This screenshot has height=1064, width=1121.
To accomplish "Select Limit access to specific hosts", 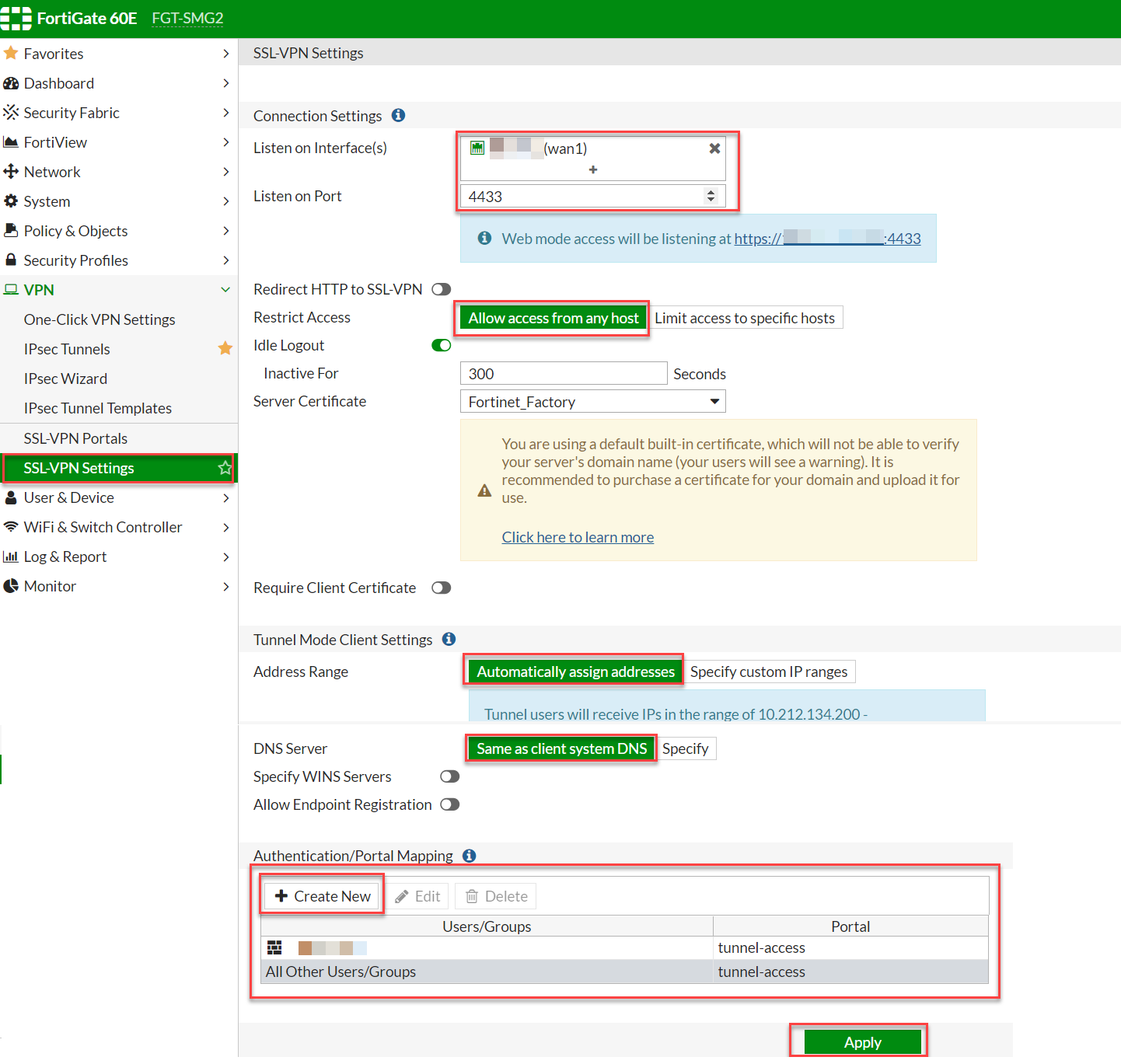I will point(745,318).
